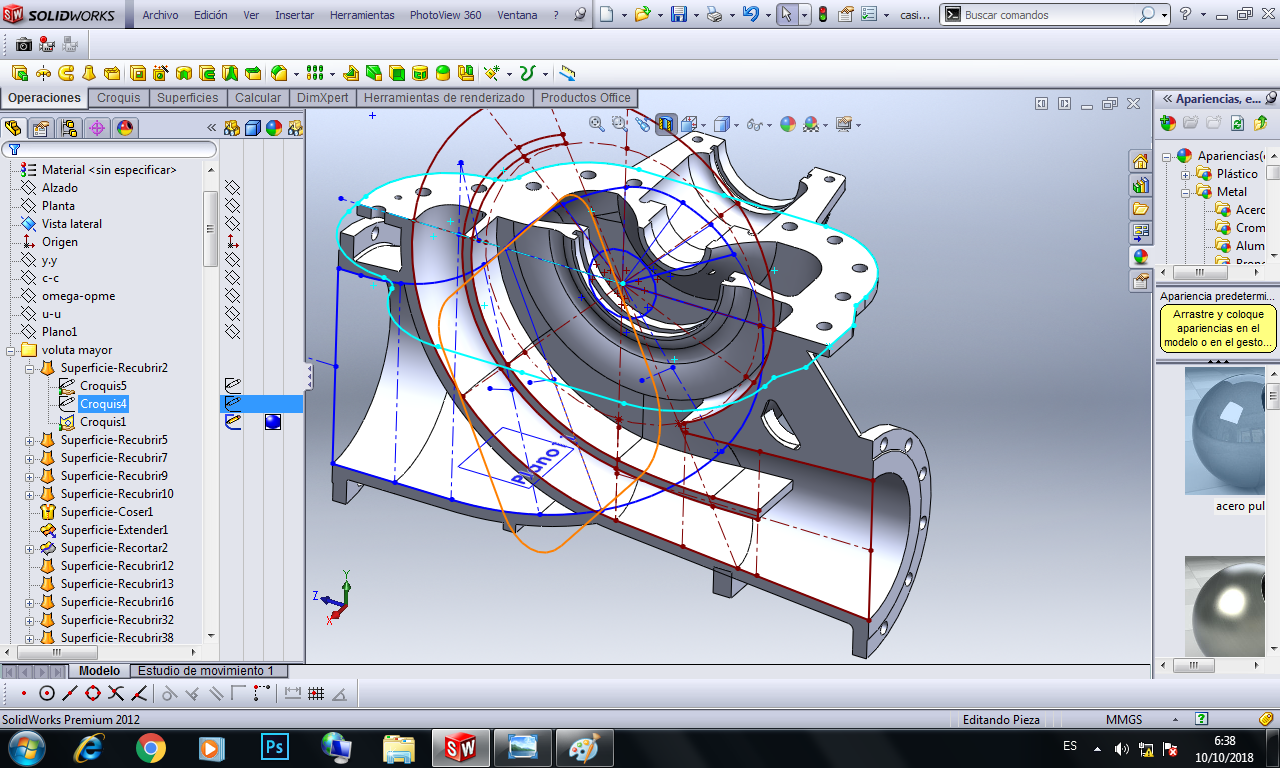Open File Explorer folder icon in task pane
1280x768 pixels.
tap(1140, 209)
